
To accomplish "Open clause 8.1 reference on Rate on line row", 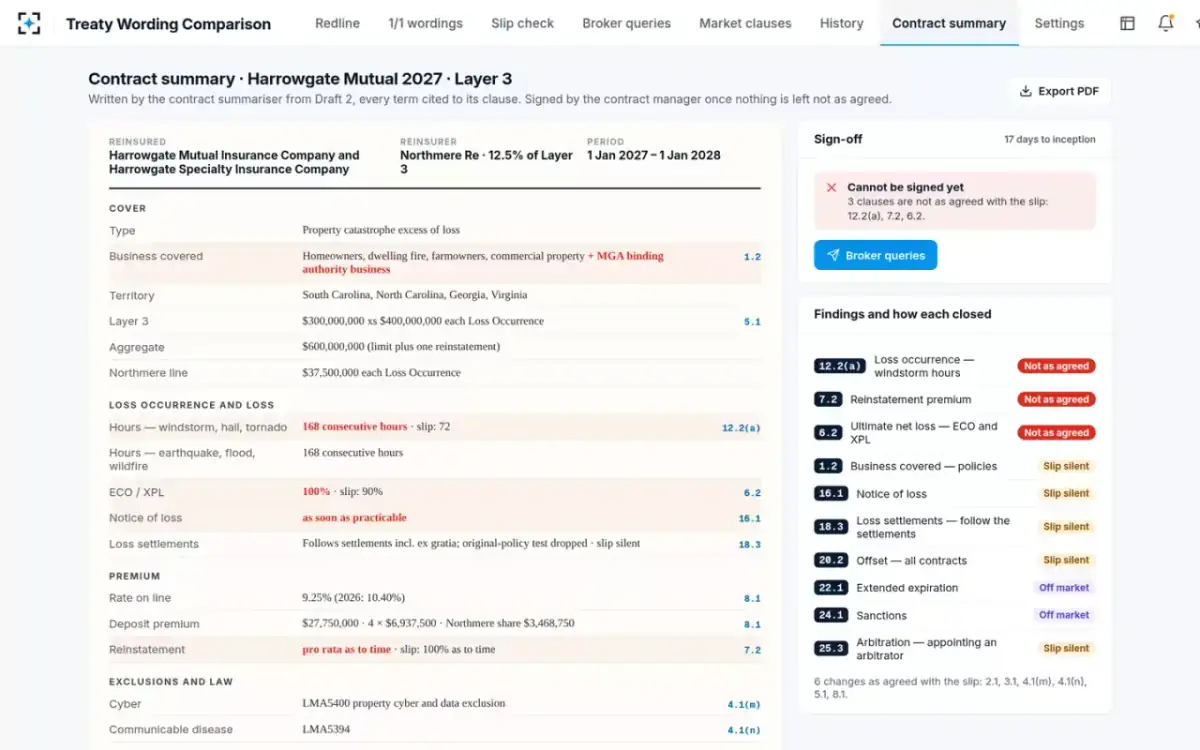I will coord(752,599).
